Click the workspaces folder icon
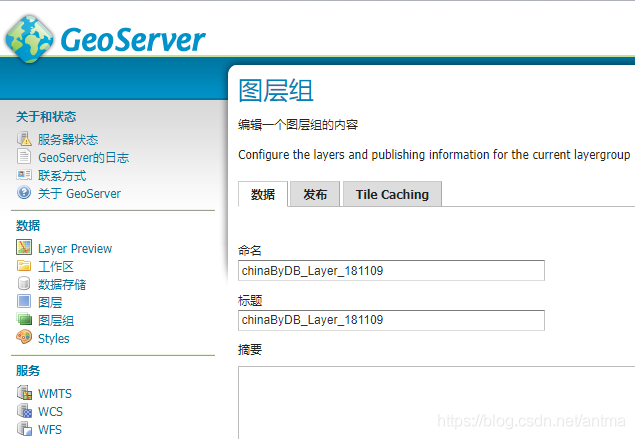The image size is (635, 439). pyautogui.click(x=24, y=266)
